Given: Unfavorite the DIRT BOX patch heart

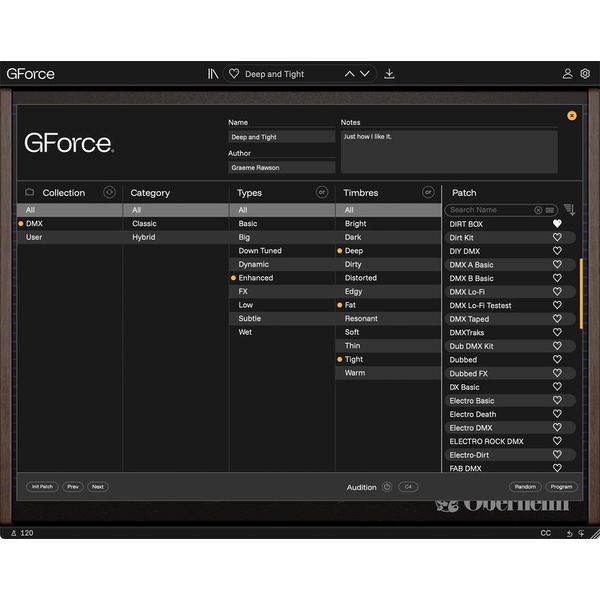Looking at the screenshot, I should [x=557, y=223].
